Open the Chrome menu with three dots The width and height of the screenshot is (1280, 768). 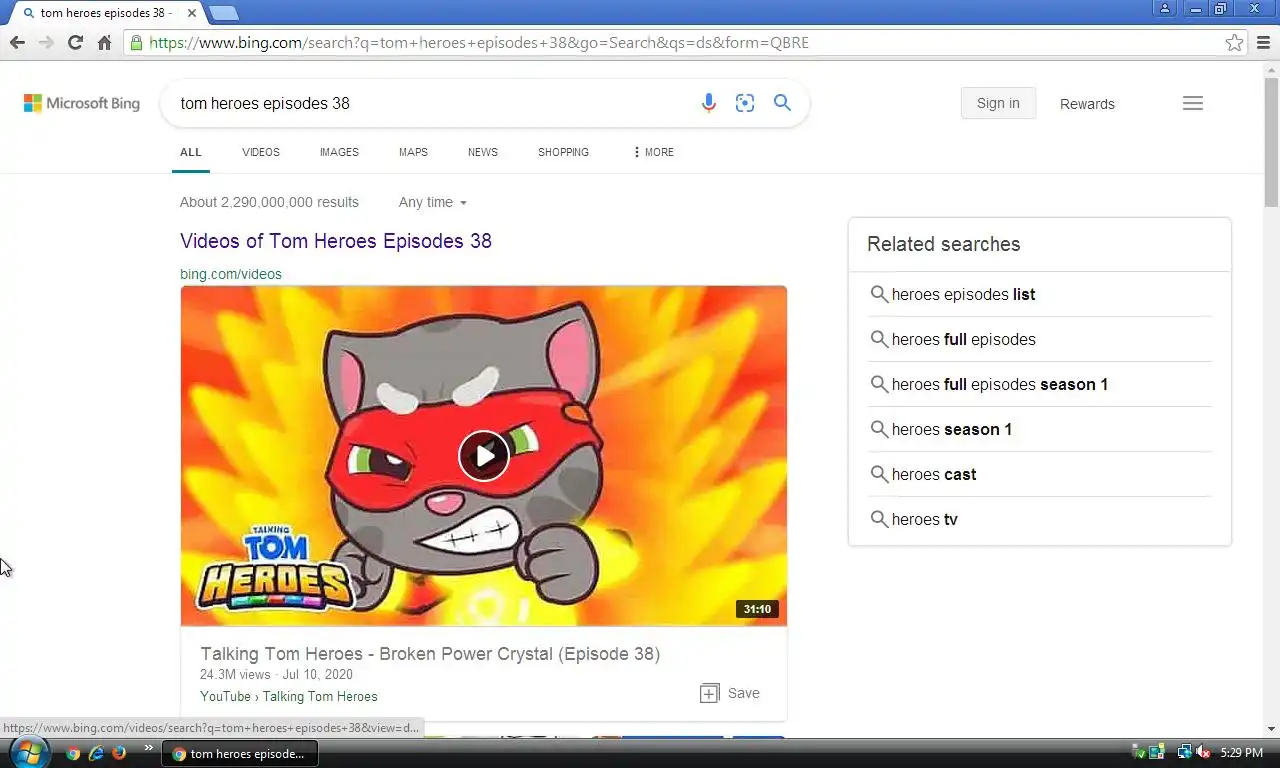(1265, 43)
